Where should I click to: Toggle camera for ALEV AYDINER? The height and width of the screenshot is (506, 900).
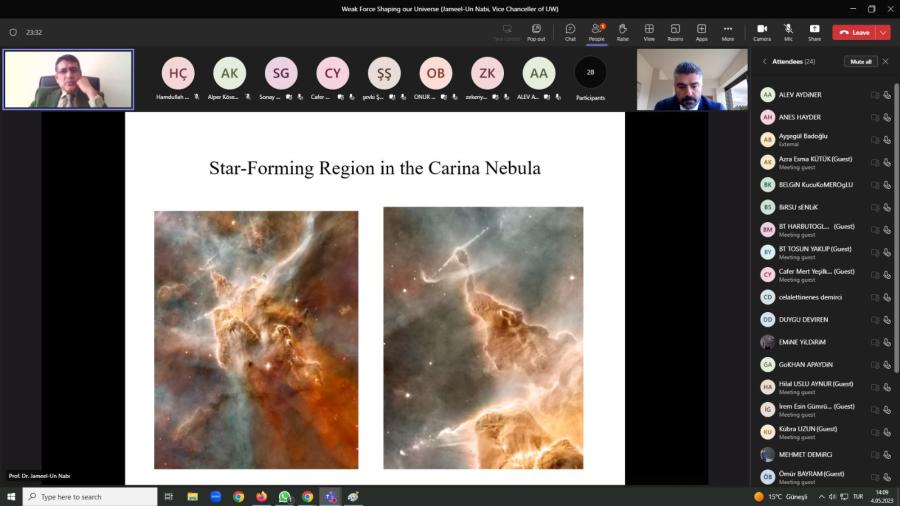(874, 95)
